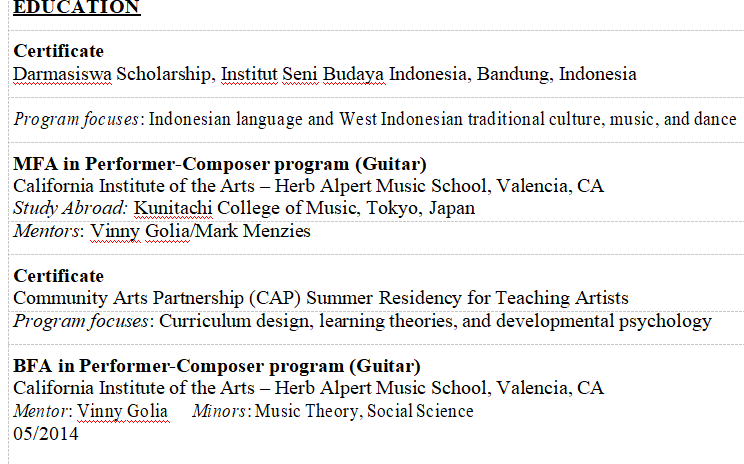Viewport: 744px width, 464px height.
Task: Click the misspelled word Darmasiswa
Action: click(62, 74)
